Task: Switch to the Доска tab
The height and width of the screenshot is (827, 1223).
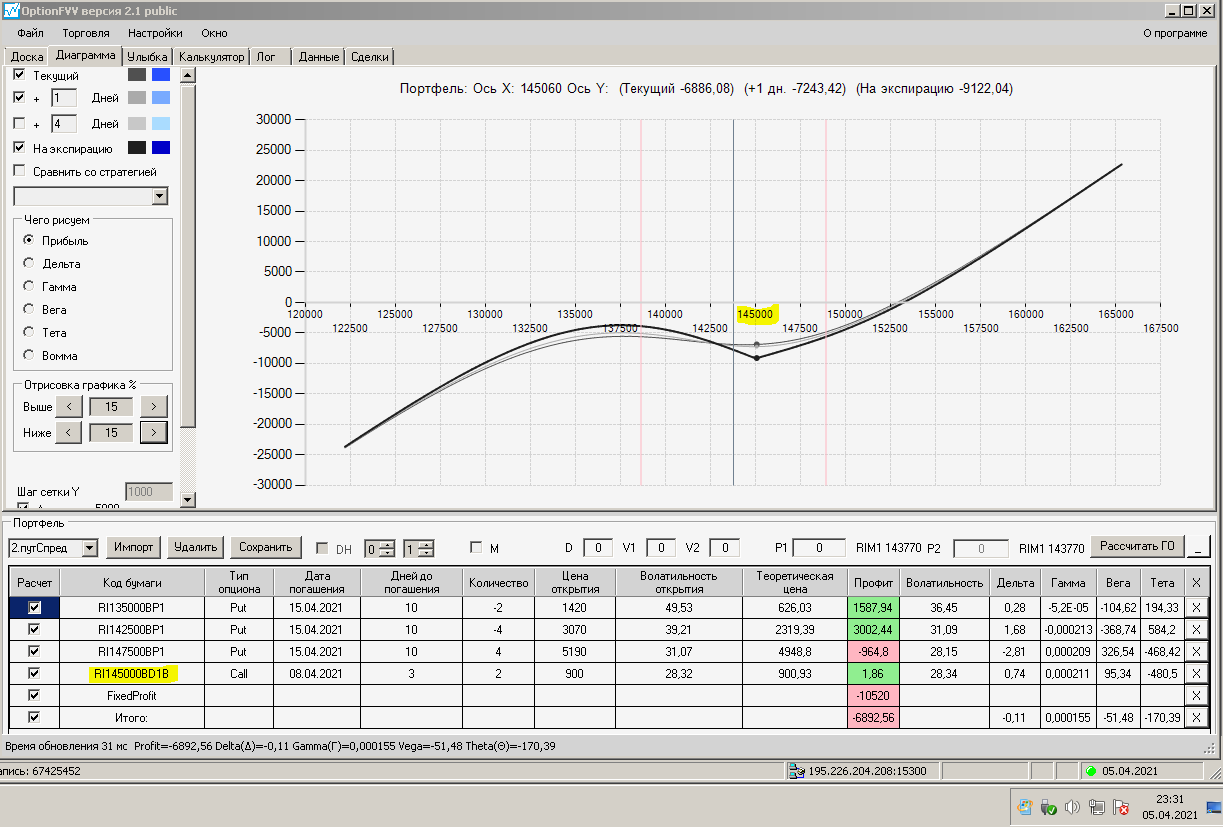Action: click(x=27, y=57)
